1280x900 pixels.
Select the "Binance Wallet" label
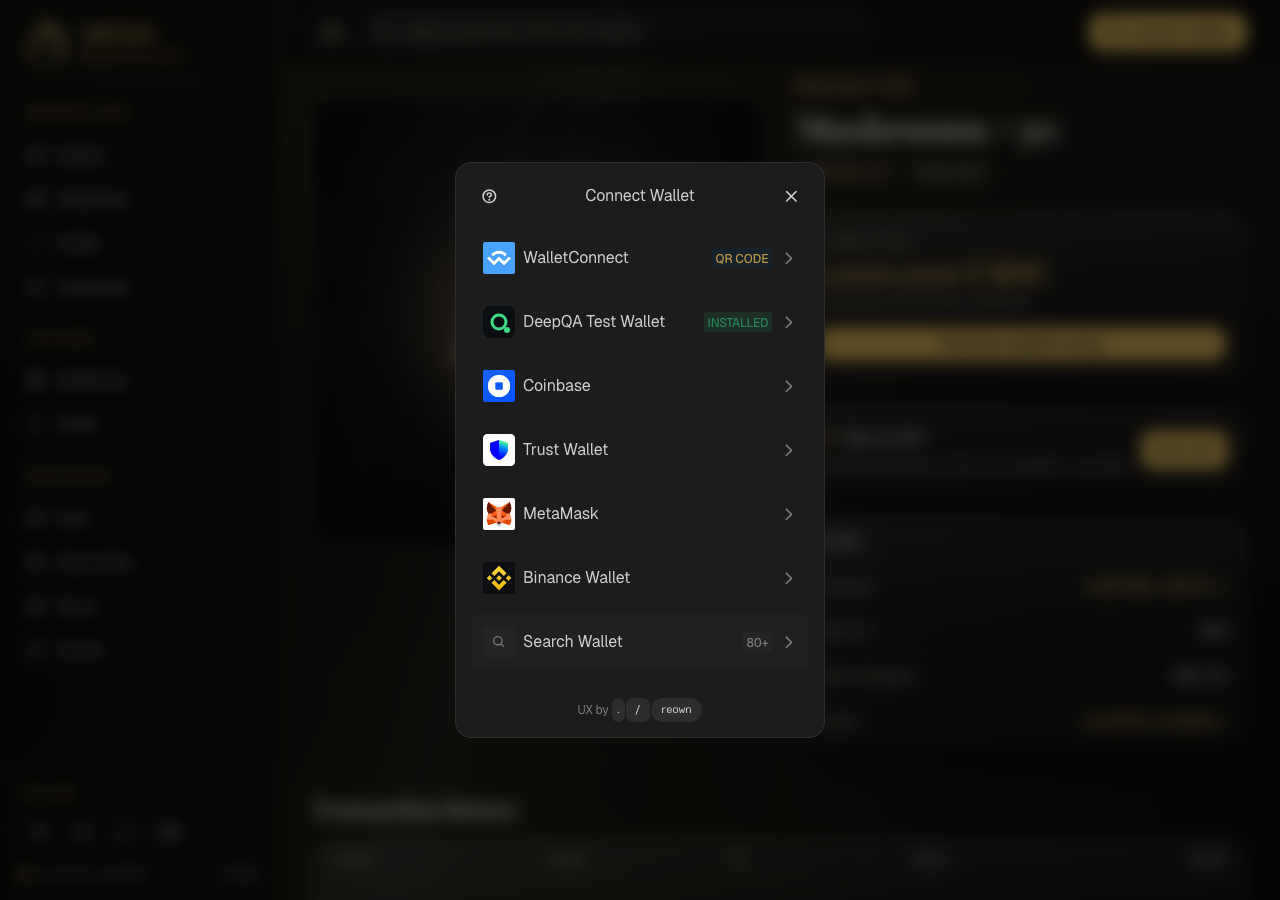pyautogui.click(x=577, y=578)
